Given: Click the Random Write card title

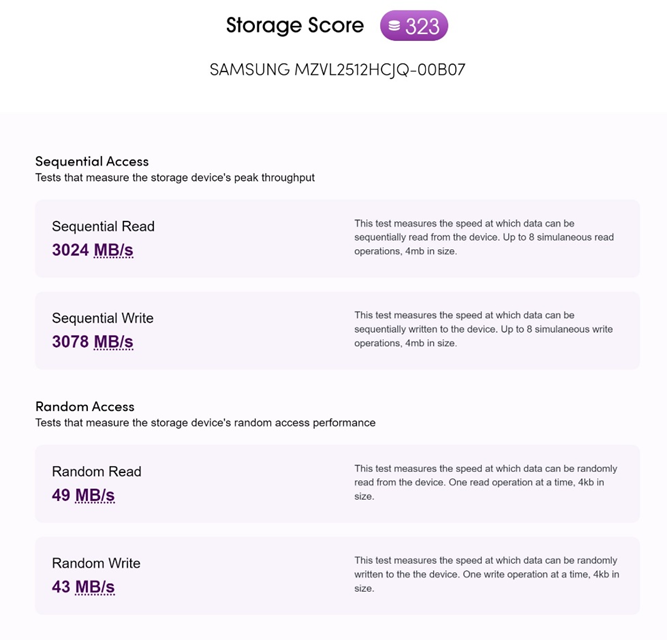Looking at the screenshot, I should coord(97,563).
